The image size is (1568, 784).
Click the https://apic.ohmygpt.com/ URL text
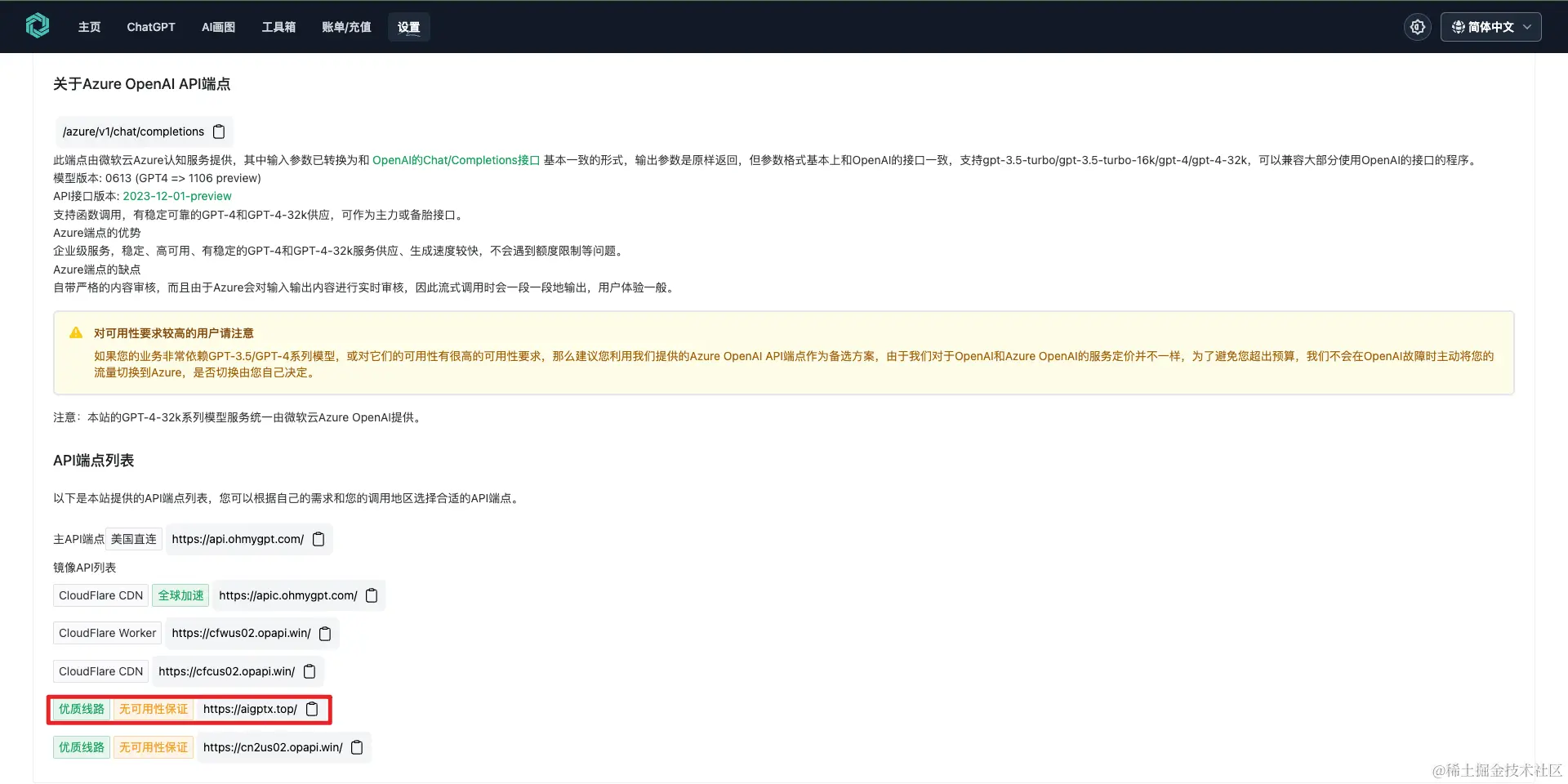288,595
